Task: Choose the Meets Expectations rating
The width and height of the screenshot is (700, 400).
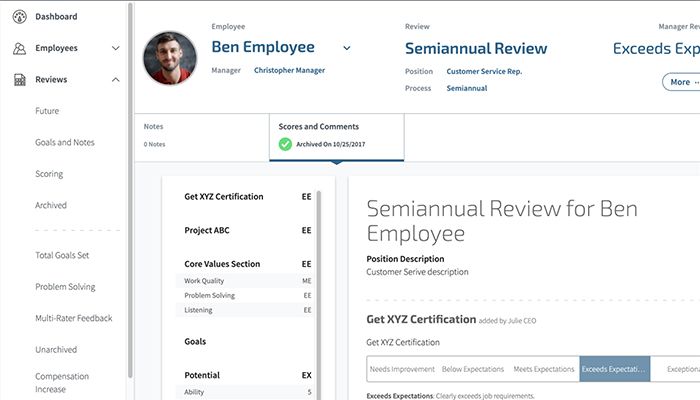Action: [x=544, y=369]
